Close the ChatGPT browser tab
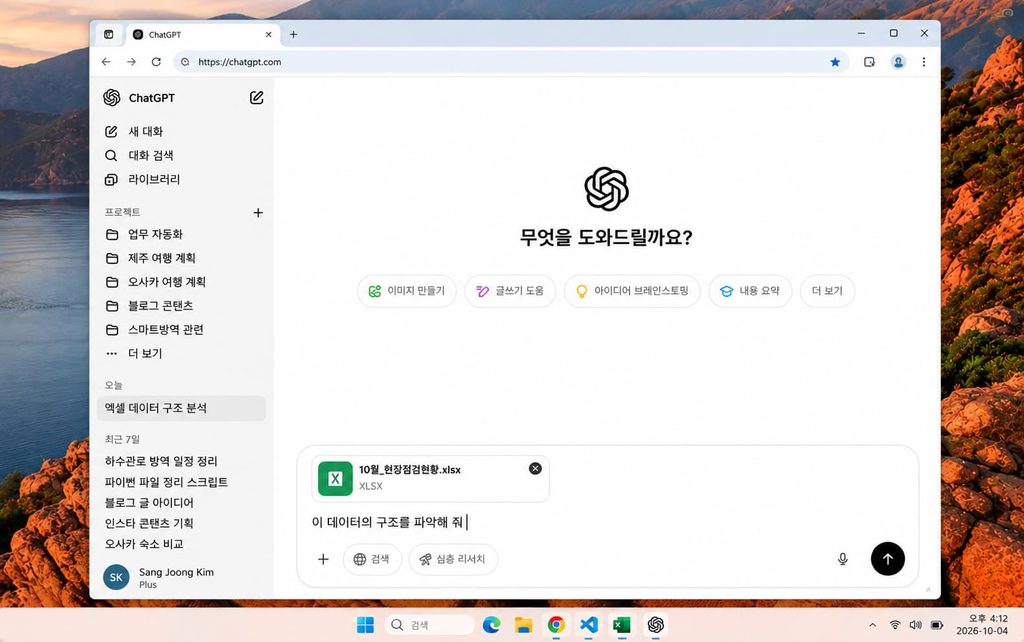 point(268,35)
